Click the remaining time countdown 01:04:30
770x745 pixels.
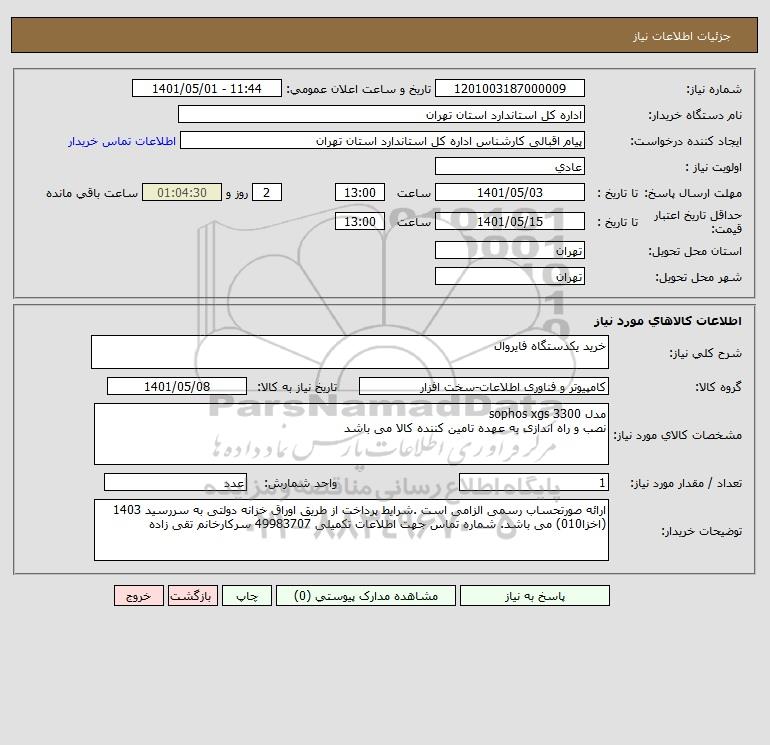182,193
